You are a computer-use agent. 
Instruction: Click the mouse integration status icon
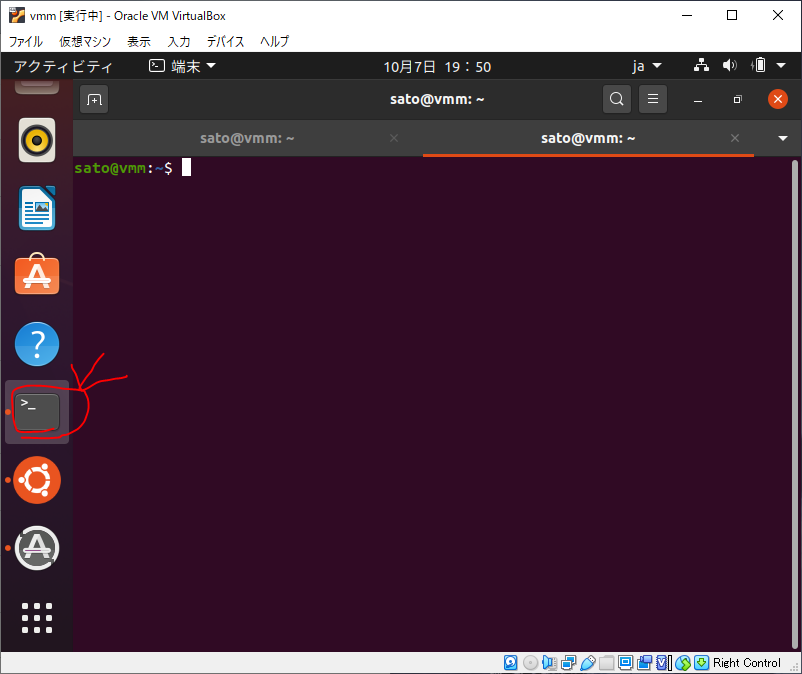(683, 663)
